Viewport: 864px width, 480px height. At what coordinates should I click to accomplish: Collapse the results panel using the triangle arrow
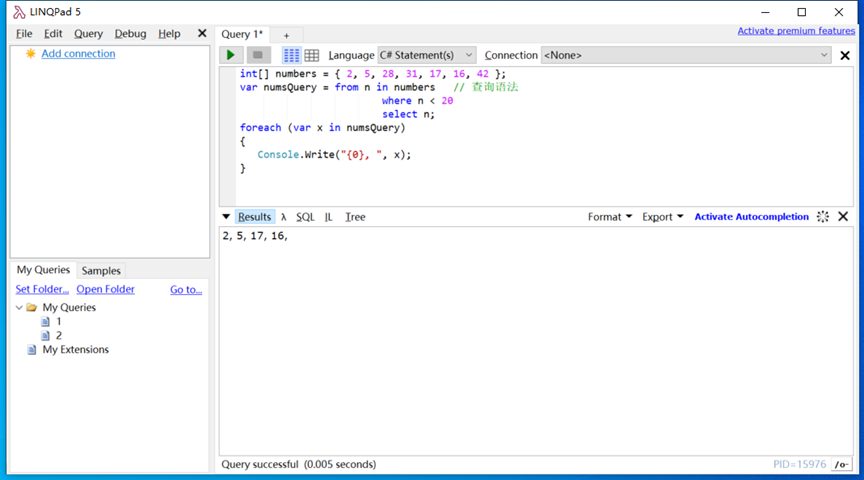[226, 217]
